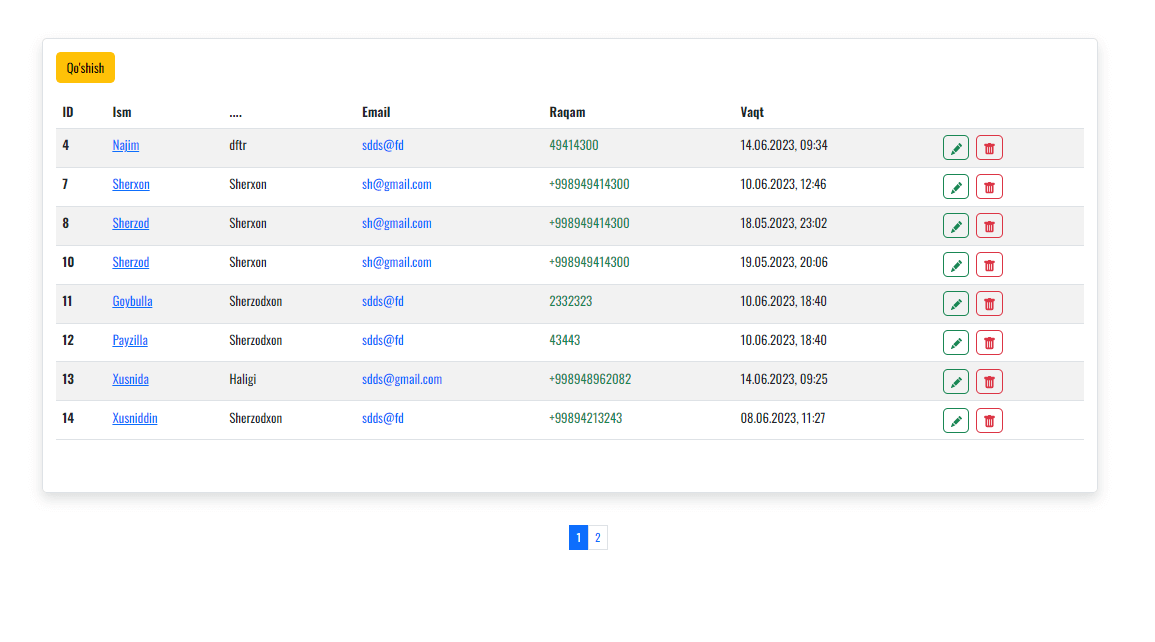
Task: Click trash icon for row ID 8
Action: coord(989,226)
